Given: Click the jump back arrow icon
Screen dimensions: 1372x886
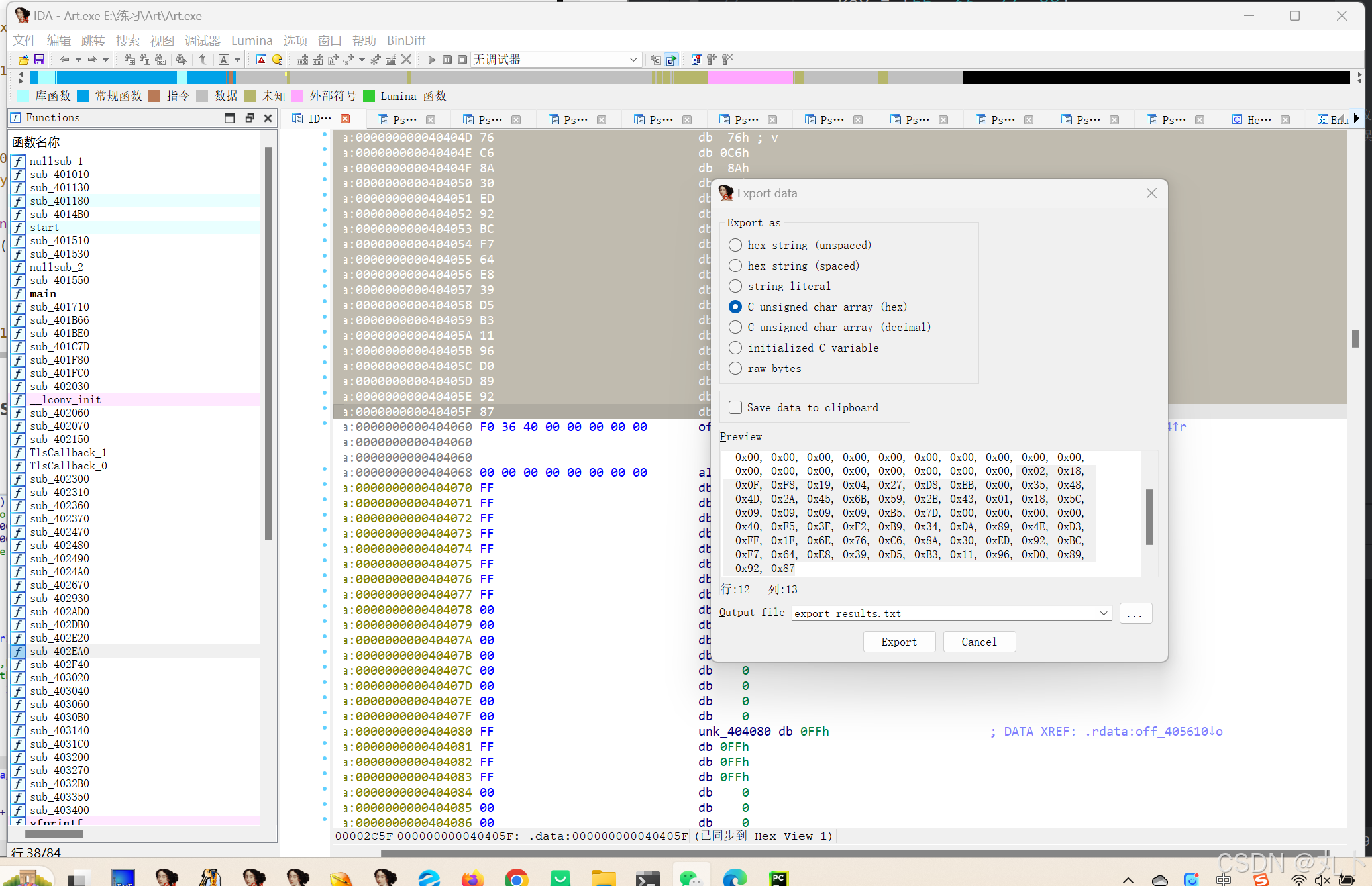Looking at the screenshot, I should [64, 60].
